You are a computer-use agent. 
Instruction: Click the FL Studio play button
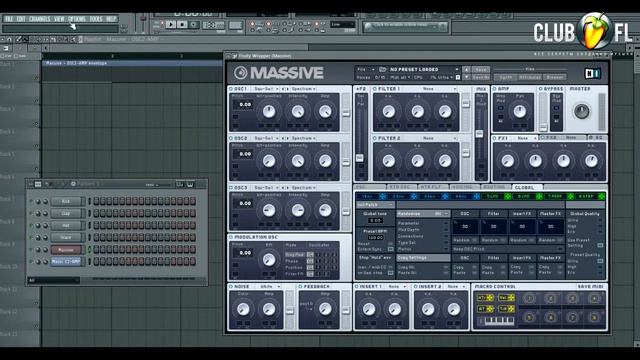171,25
